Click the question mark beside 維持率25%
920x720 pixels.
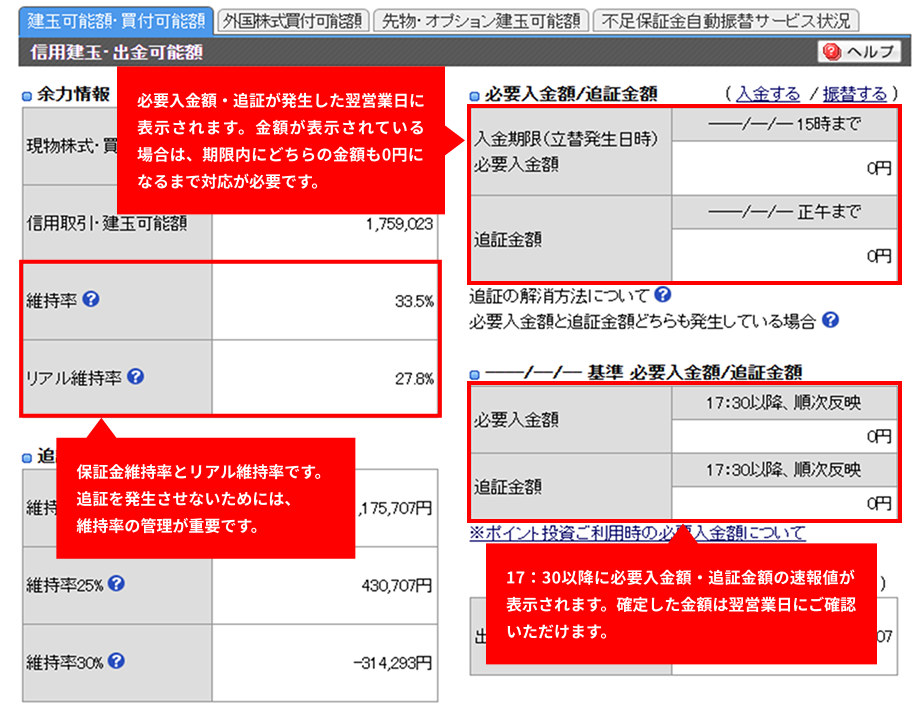click(x=116, y=583)
